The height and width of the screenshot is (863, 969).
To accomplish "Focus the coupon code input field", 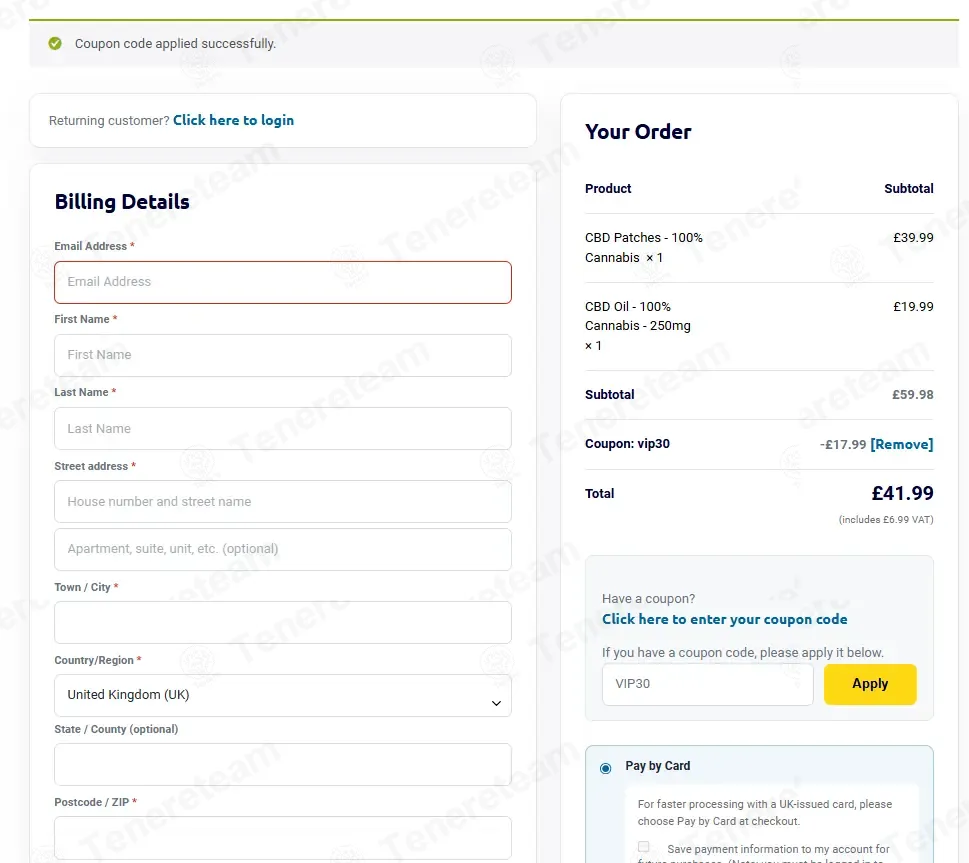I will (707, 684).
